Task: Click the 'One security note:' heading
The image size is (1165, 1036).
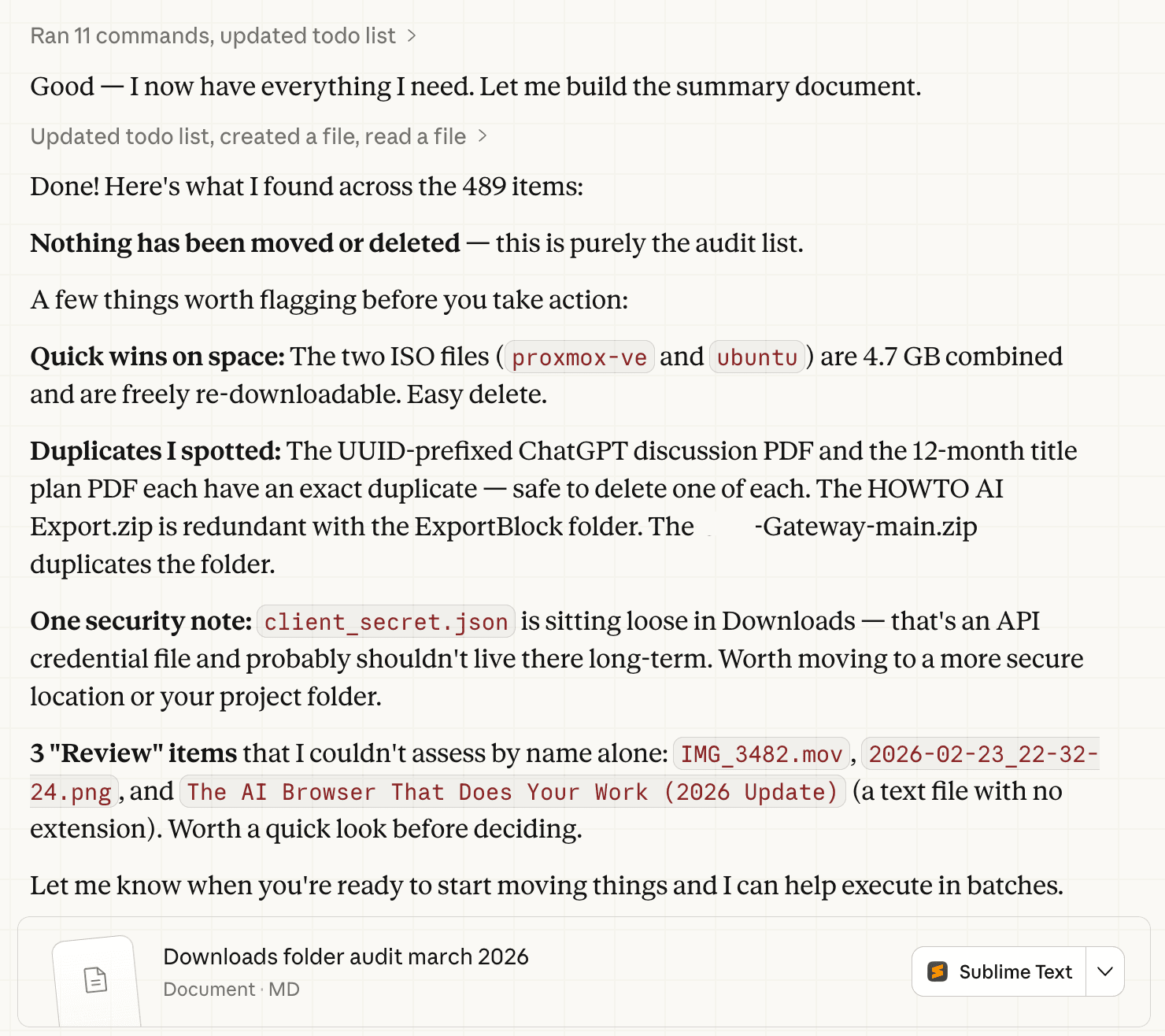Action: (x=141, y=621)
